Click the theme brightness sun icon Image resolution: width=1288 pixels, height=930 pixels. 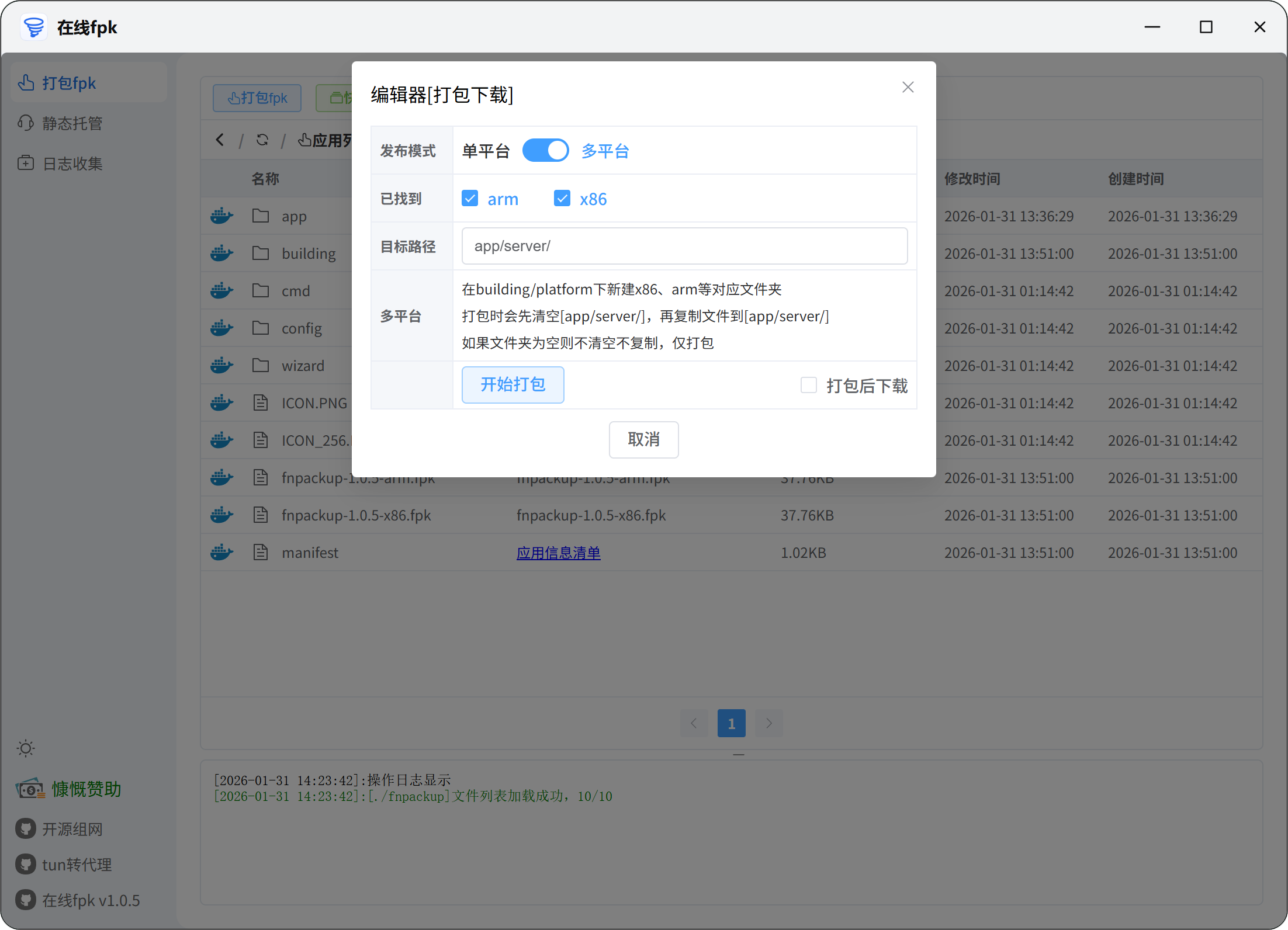[26, 748]
